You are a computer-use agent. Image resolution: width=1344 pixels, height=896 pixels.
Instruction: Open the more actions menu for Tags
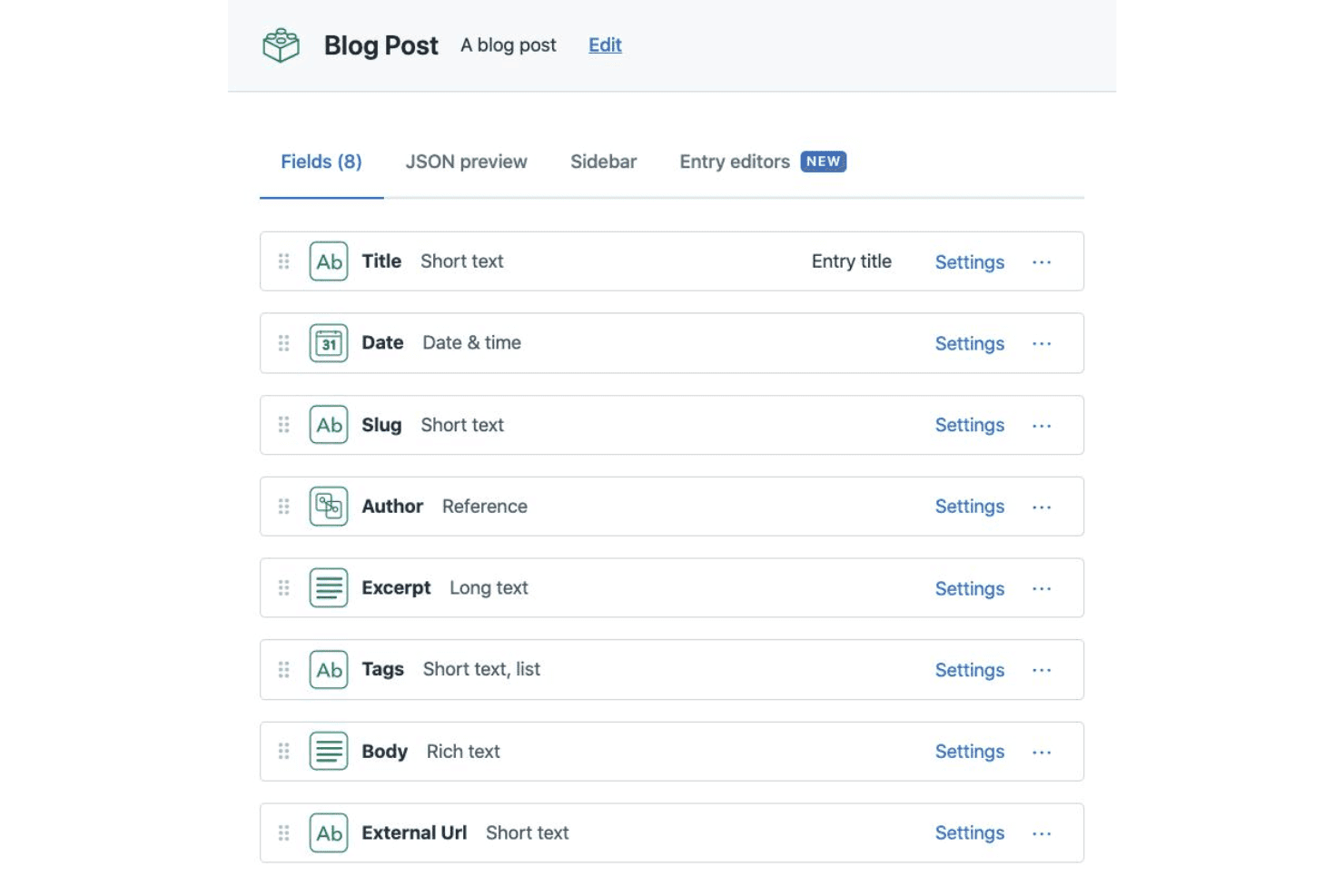[x=1042, y=671]
